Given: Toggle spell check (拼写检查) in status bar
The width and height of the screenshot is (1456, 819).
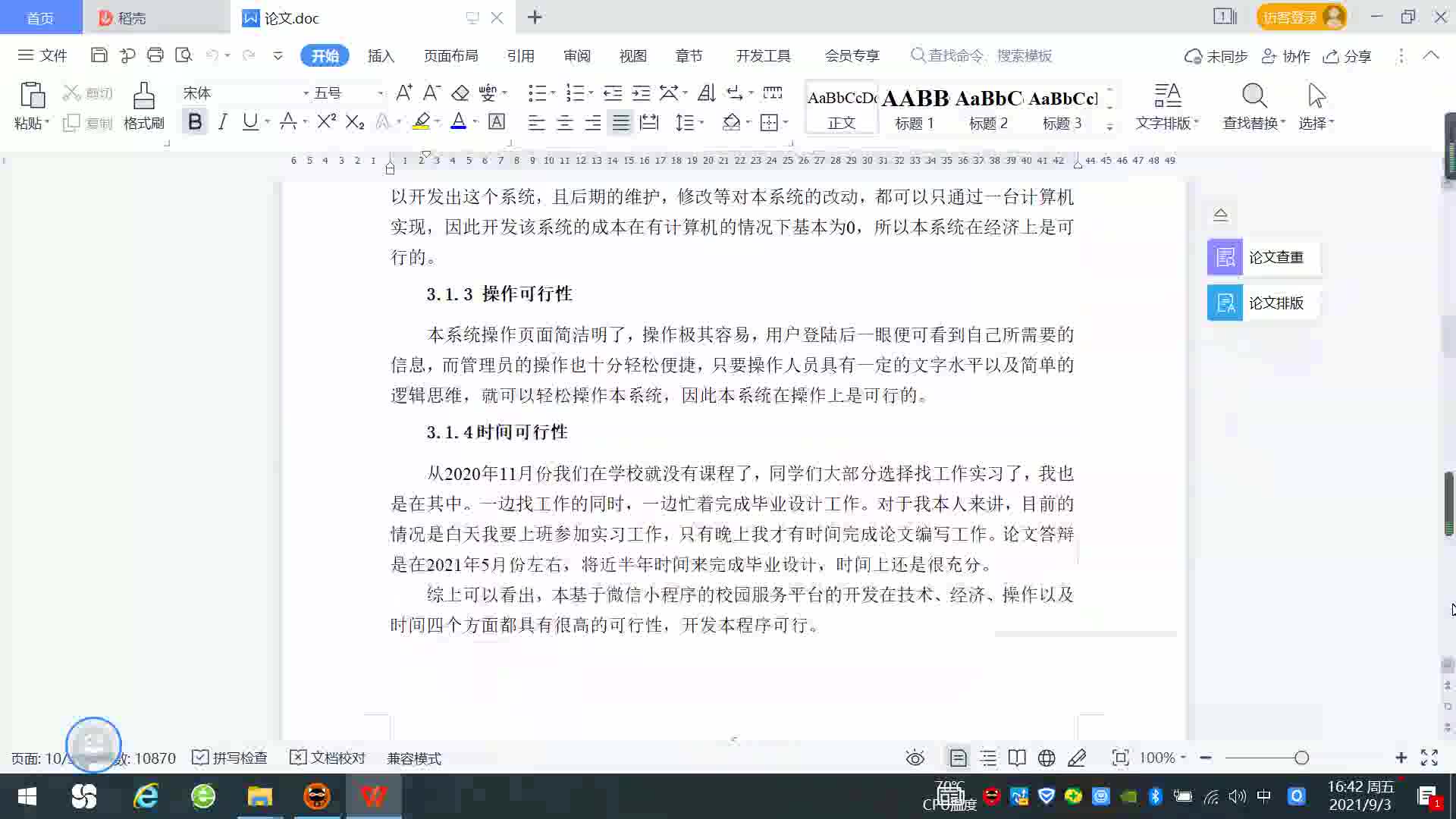Looking at the screenshot, I should (230, 758).
